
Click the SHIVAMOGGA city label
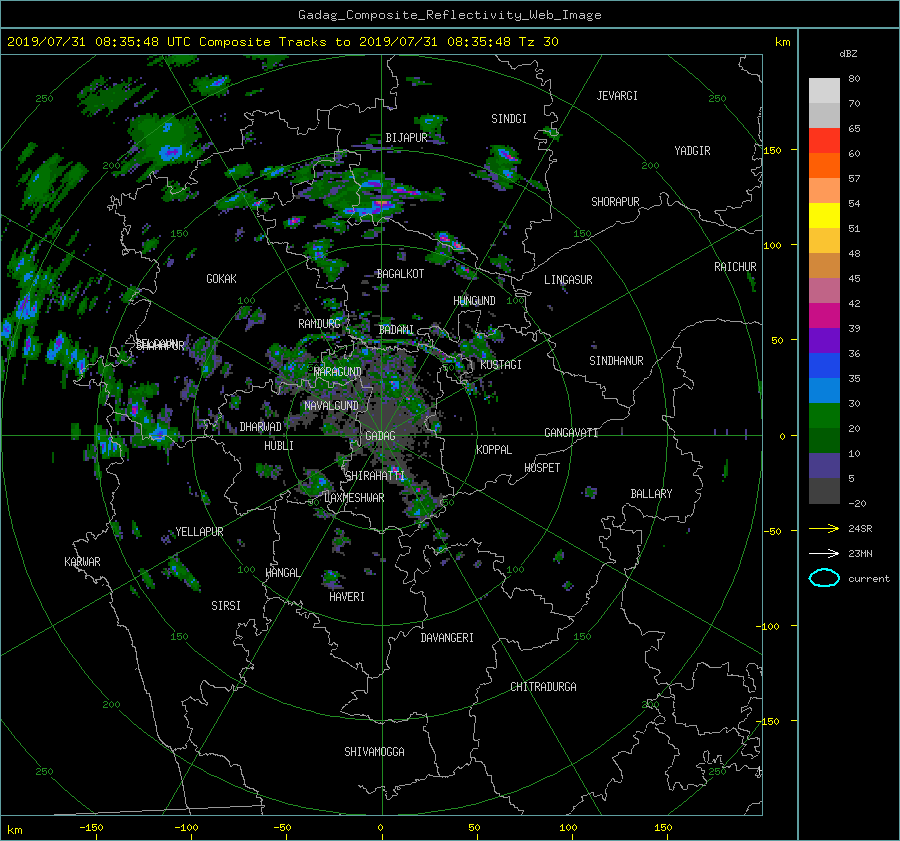(x=374, y=752)
